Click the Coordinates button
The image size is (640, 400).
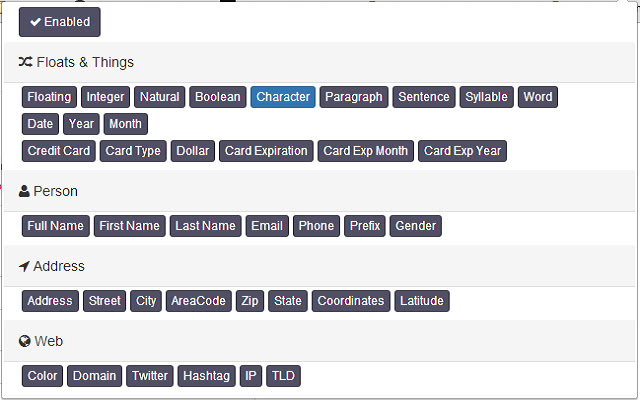point(350,301)
